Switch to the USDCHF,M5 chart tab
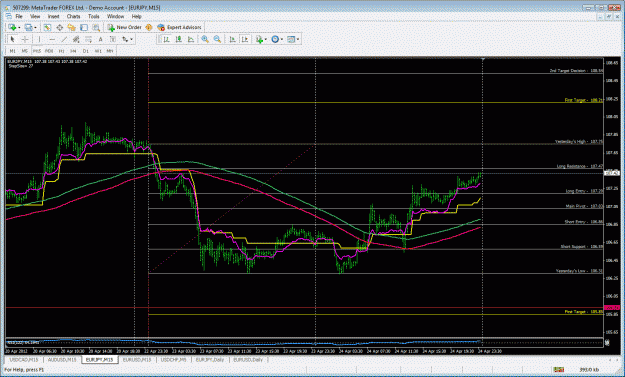 point(173,360)
